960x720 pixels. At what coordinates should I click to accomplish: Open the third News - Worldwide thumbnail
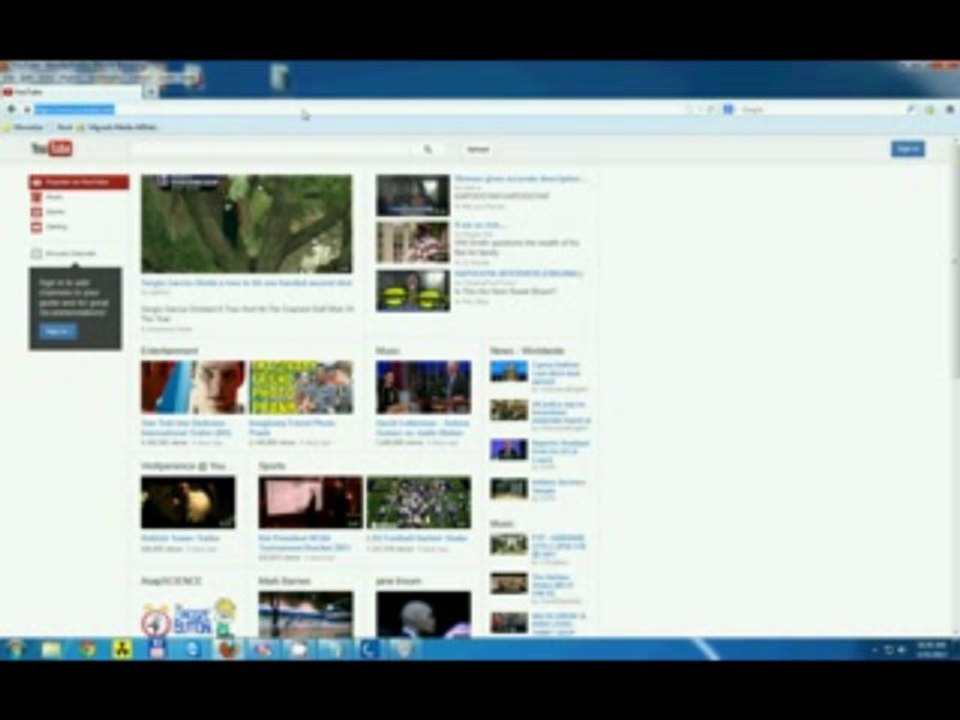click(x=509, y=449)
